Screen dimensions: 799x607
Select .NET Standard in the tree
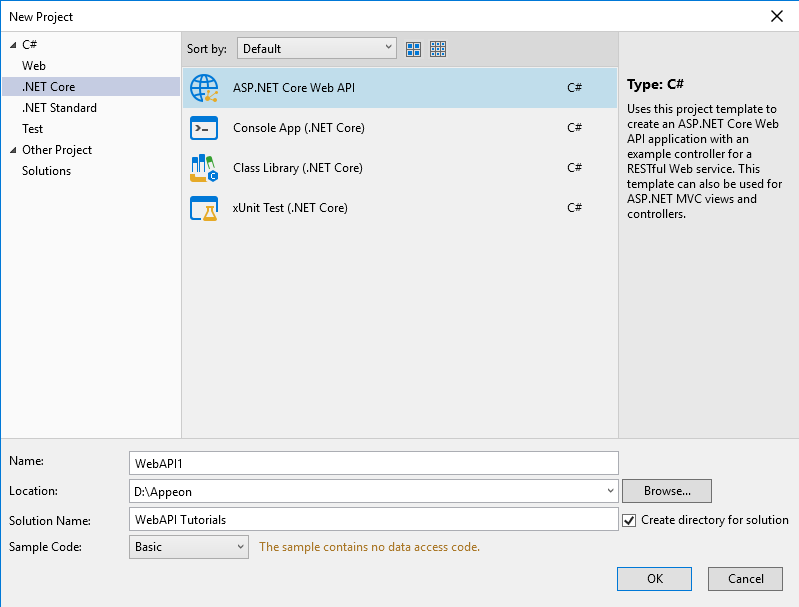pos(59,108)
